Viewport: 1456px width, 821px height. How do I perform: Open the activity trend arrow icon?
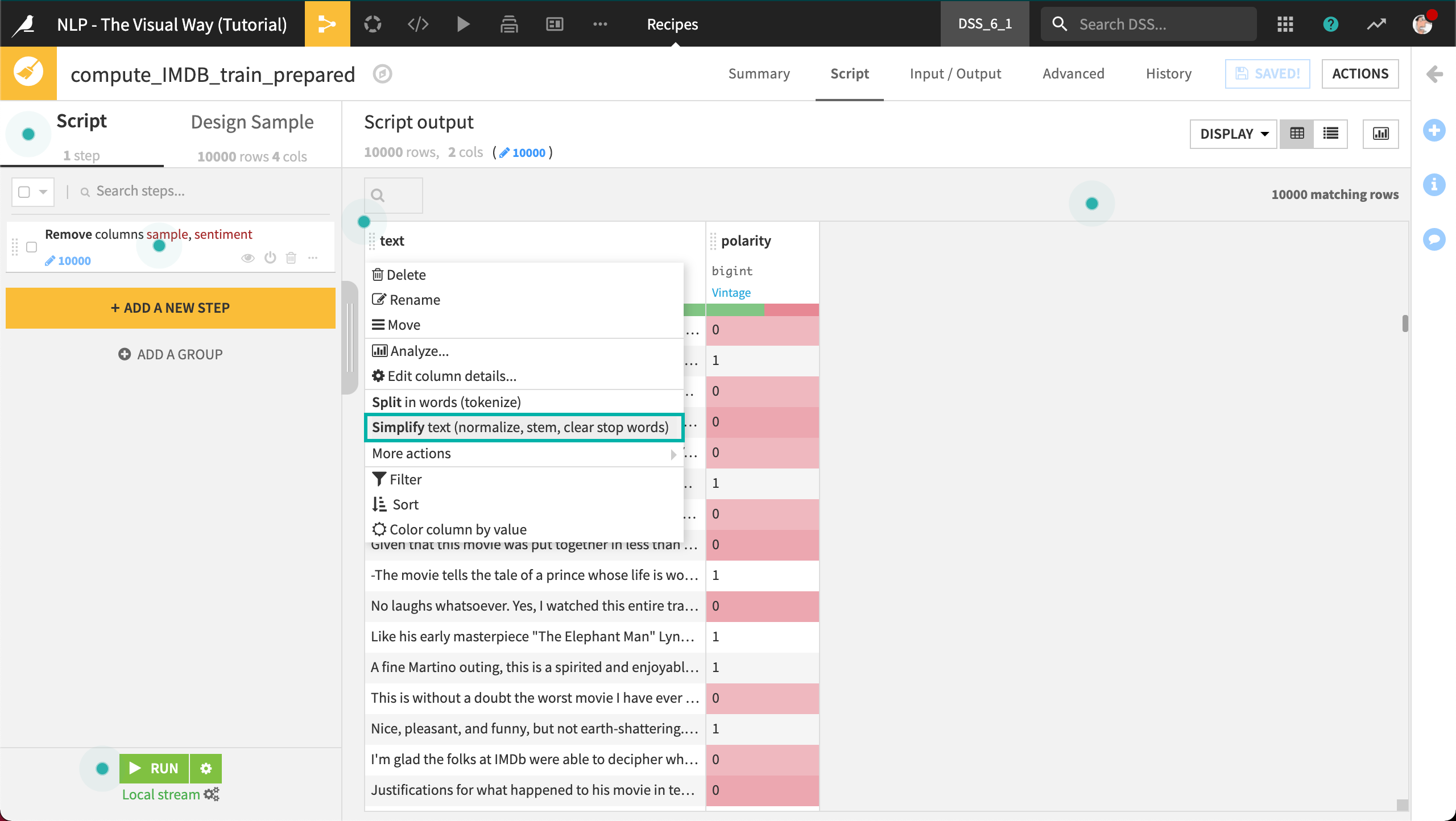pyautogui.click(x=1376, y=24)
